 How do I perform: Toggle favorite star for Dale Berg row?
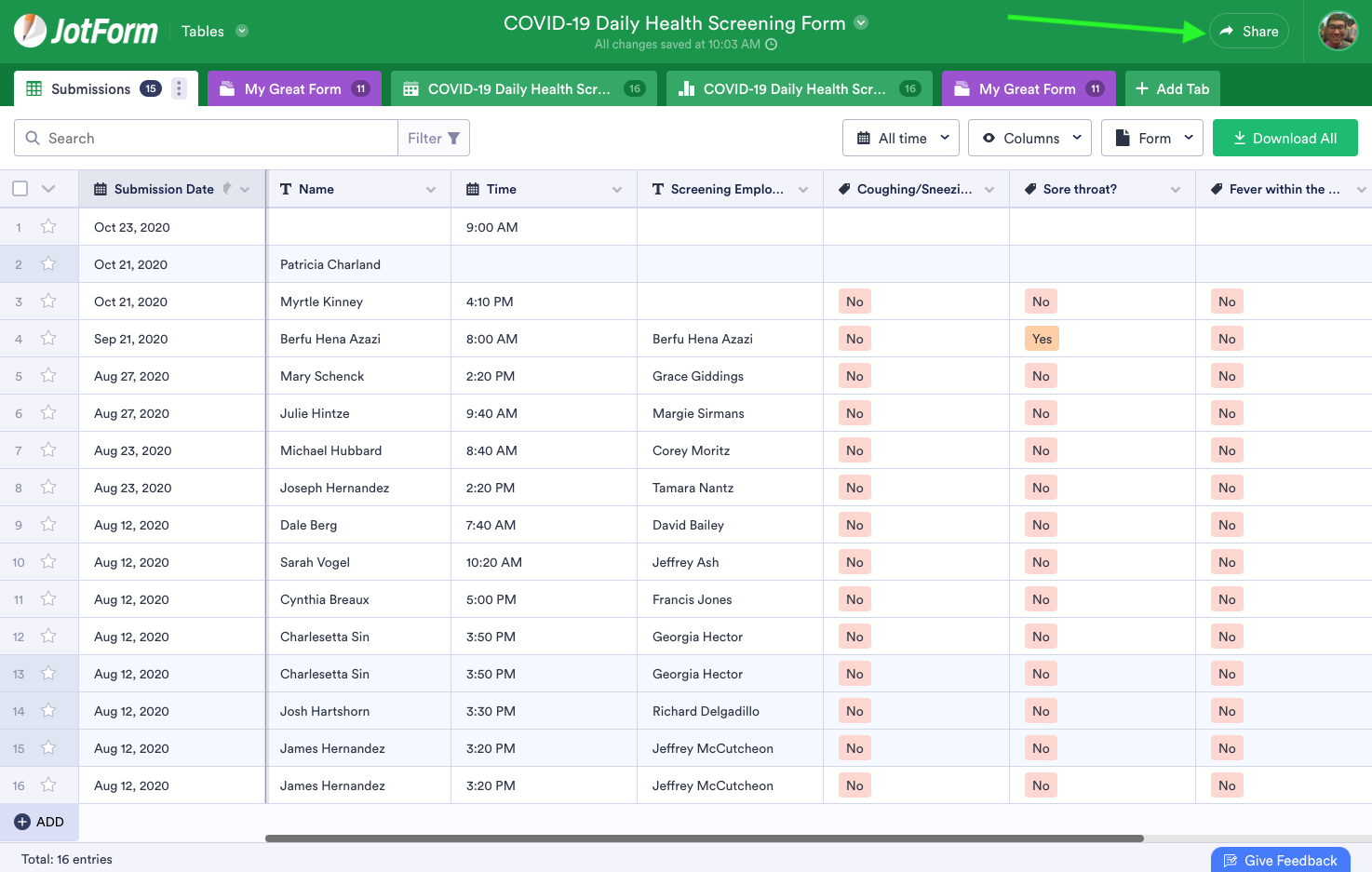(x=48, y=525)
